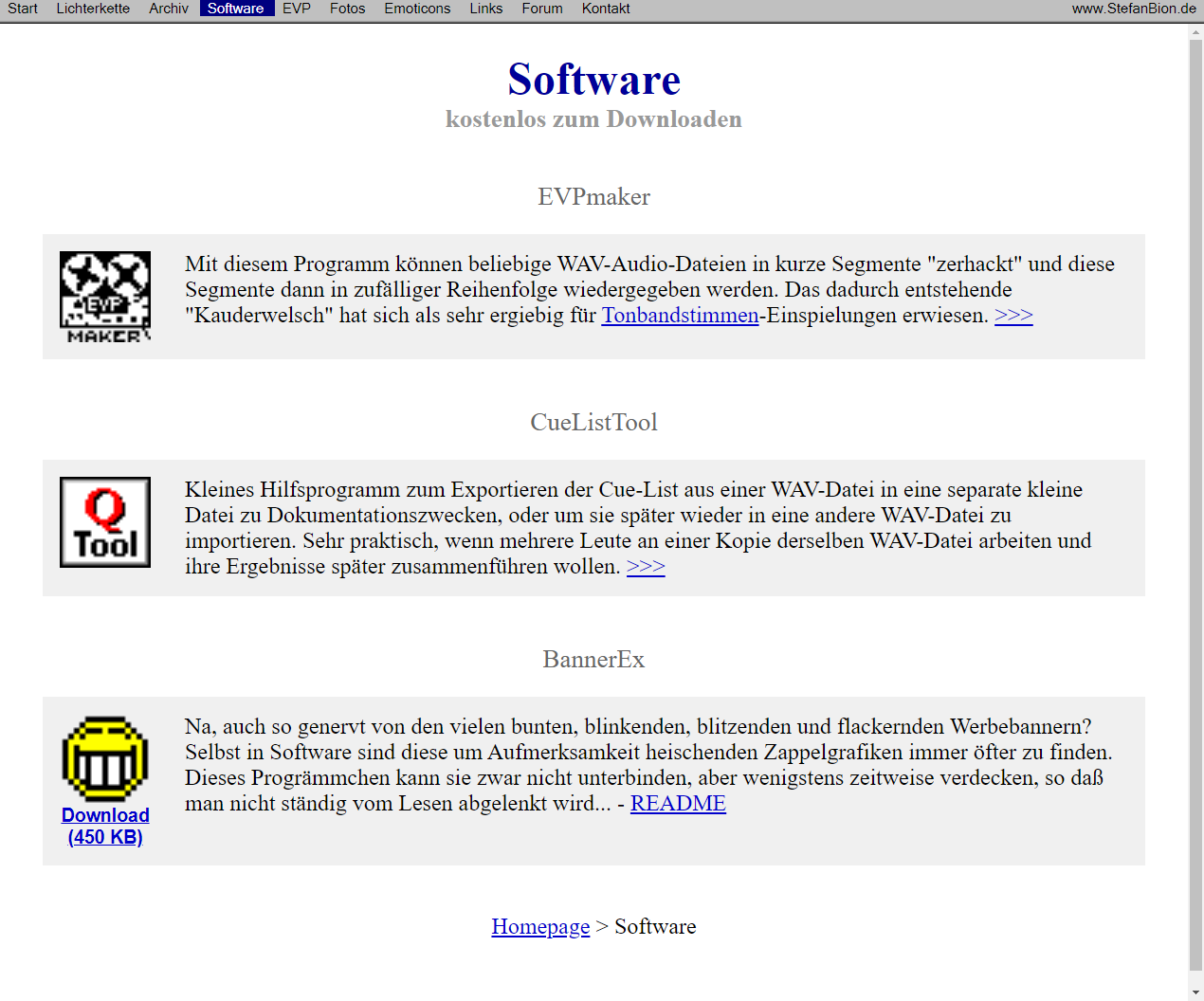Click the yellow BannerEx smiley icon

tap(105, 759)
